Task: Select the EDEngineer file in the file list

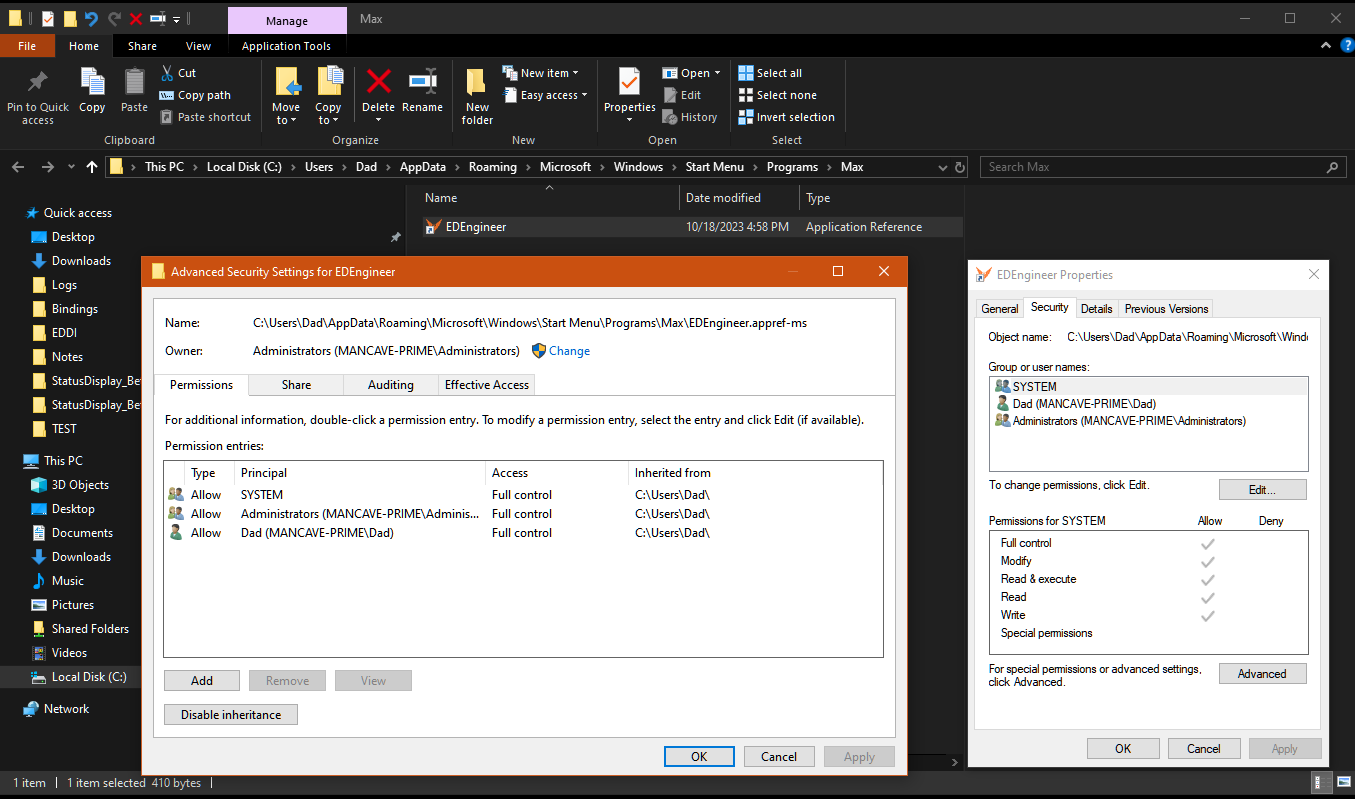Action: coord(691,227)
